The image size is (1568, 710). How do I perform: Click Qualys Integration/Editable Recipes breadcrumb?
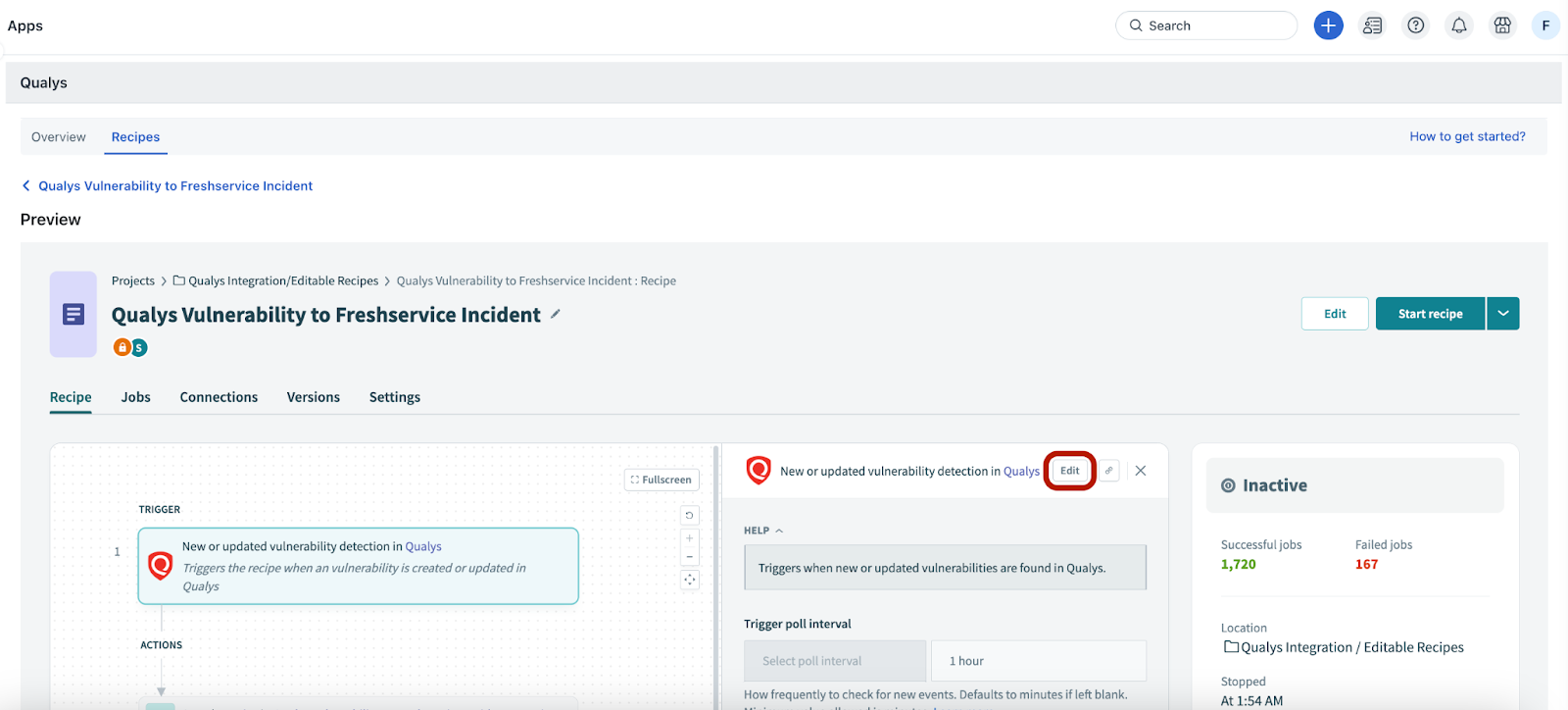(276, 280)
